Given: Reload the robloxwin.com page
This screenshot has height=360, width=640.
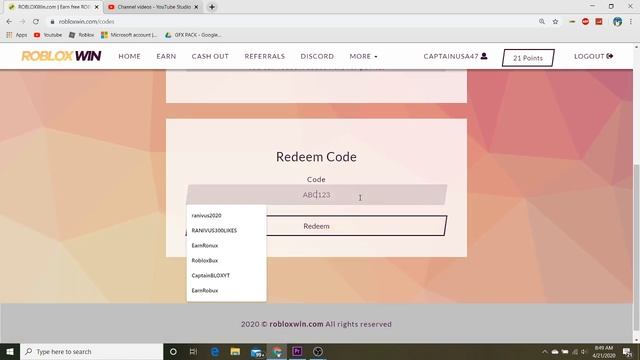Looking at the screenshot, I should pyautogui.click(x=36, y=22).
